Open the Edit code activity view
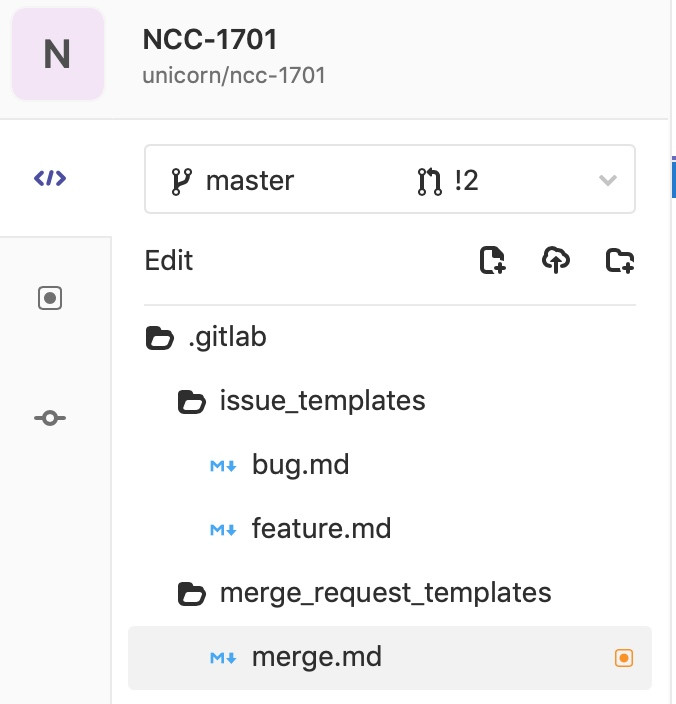676x704 pixels. 50,179
